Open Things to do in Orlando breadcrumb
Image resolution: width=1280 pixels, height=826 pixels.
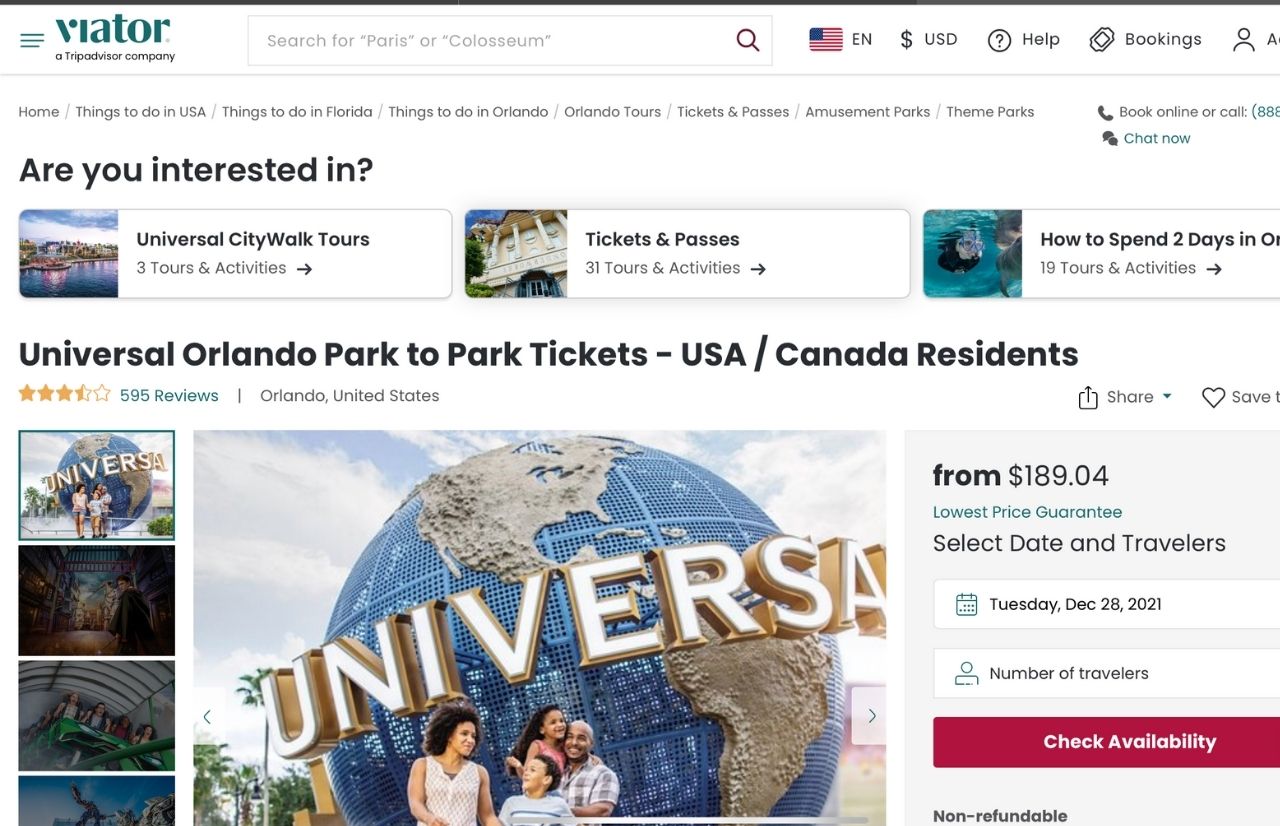468,112
